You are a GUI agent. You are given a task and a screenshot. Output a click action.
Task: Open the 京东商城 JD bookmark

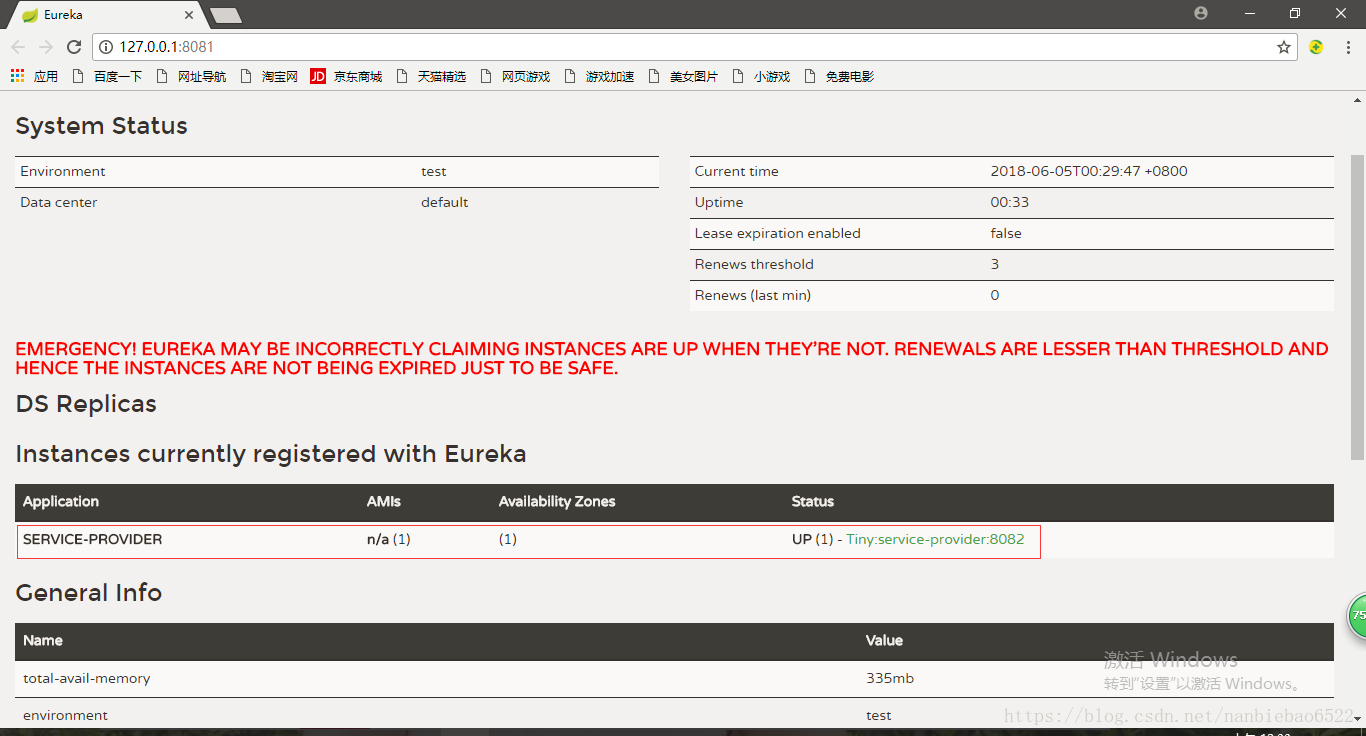[346, 76]
